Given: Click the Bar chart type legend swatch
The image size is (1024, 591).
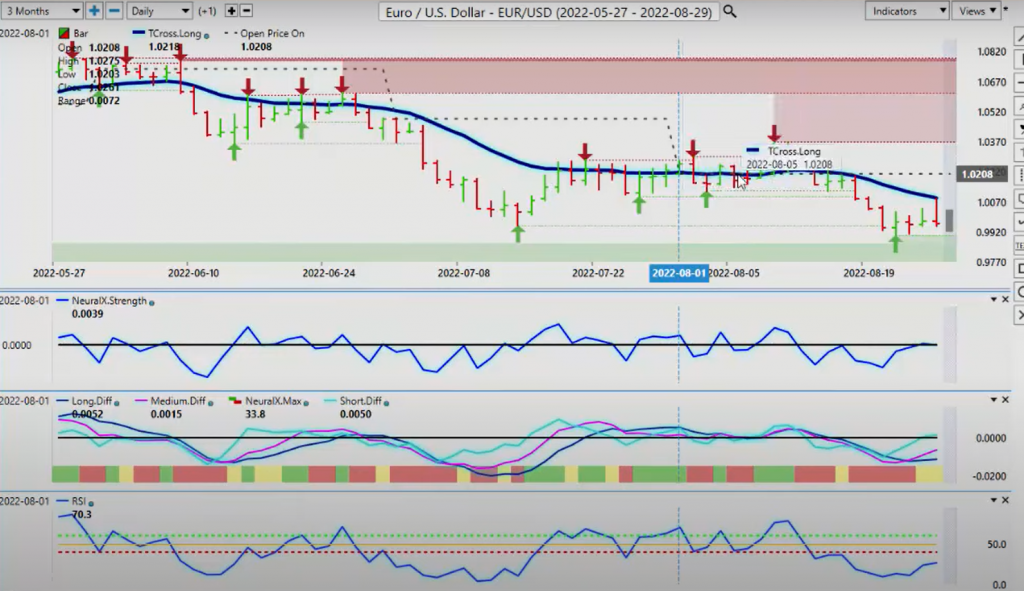Looking at the screenshot, I should pyautogui.click(x=64, y=33).
